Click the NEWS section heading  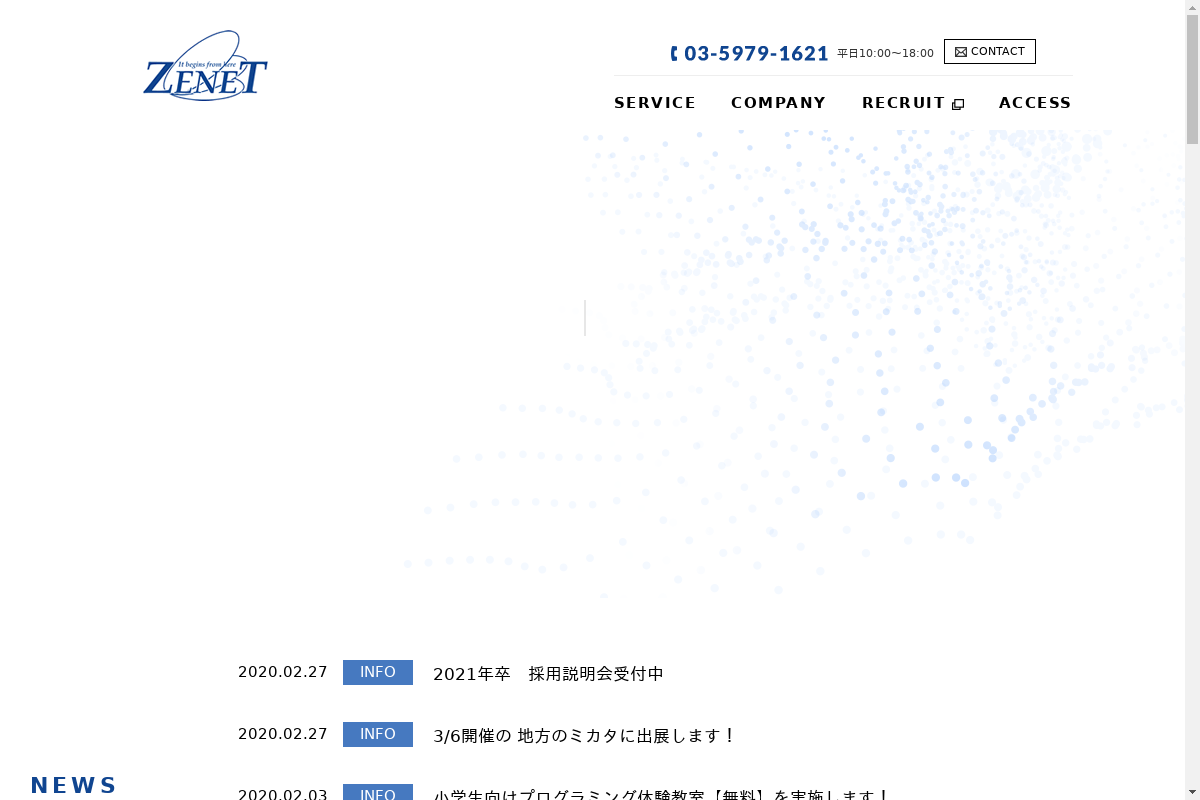click(74, 786)
